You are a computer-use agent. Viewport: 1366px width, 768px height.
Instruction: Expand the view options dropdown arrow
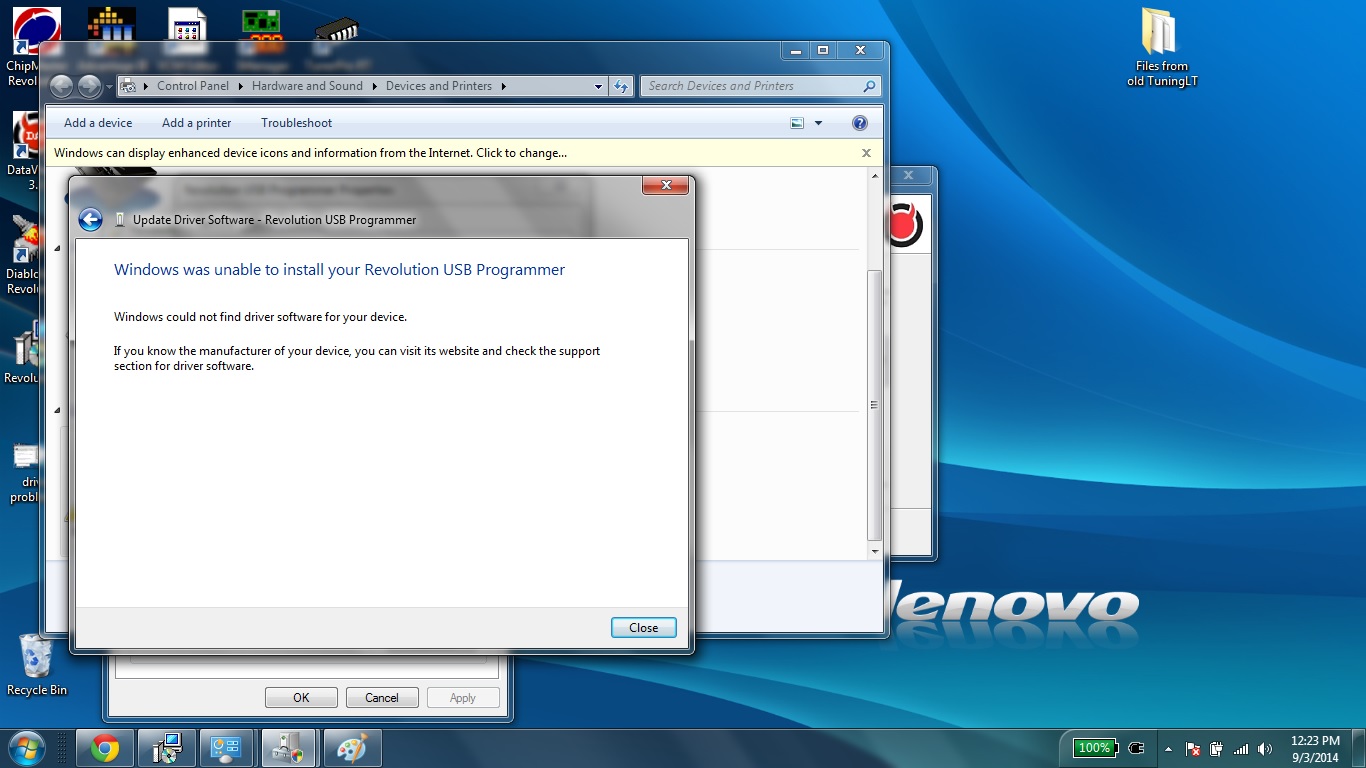[818, 123]
